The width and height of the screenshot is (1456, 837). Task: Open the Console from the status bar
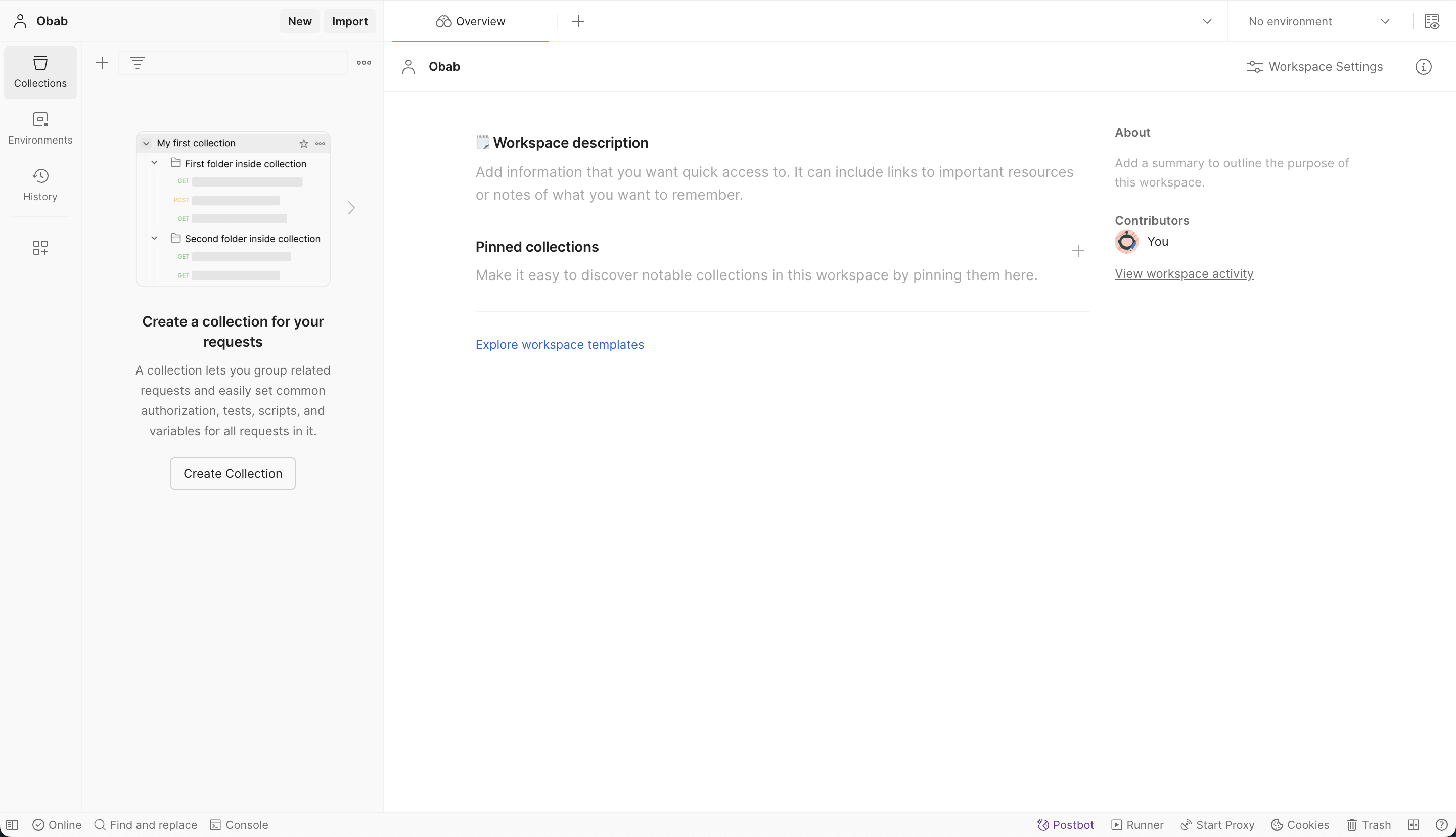click(x=239, y=825)
